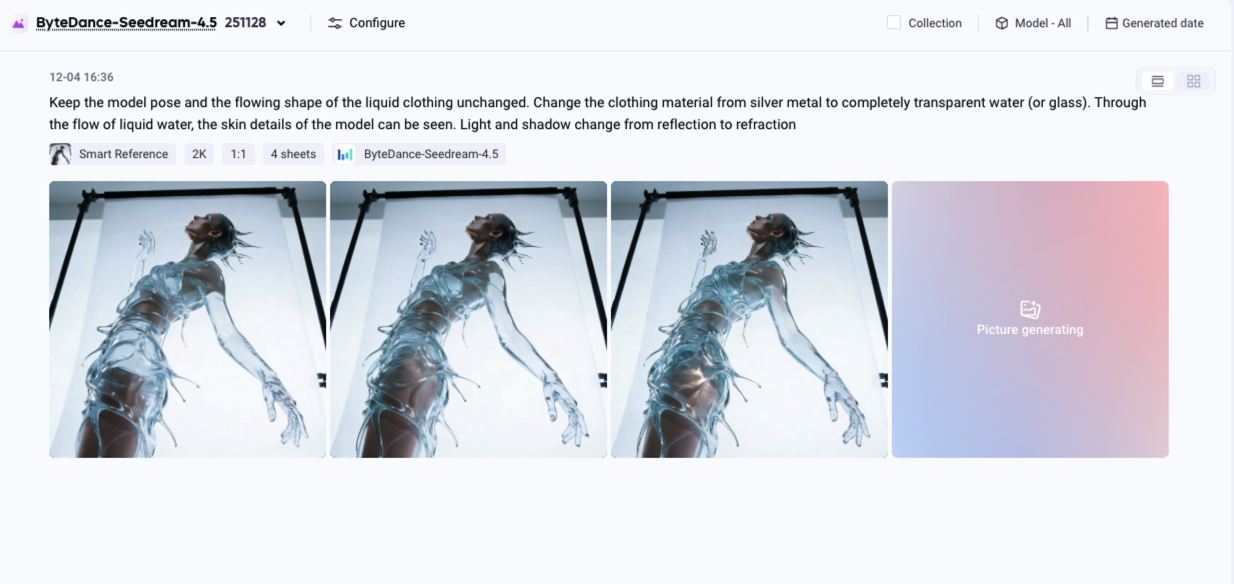Click the 4 sheets tag
The width and height of the screenshot is (1234, 584).
point(293,154)
